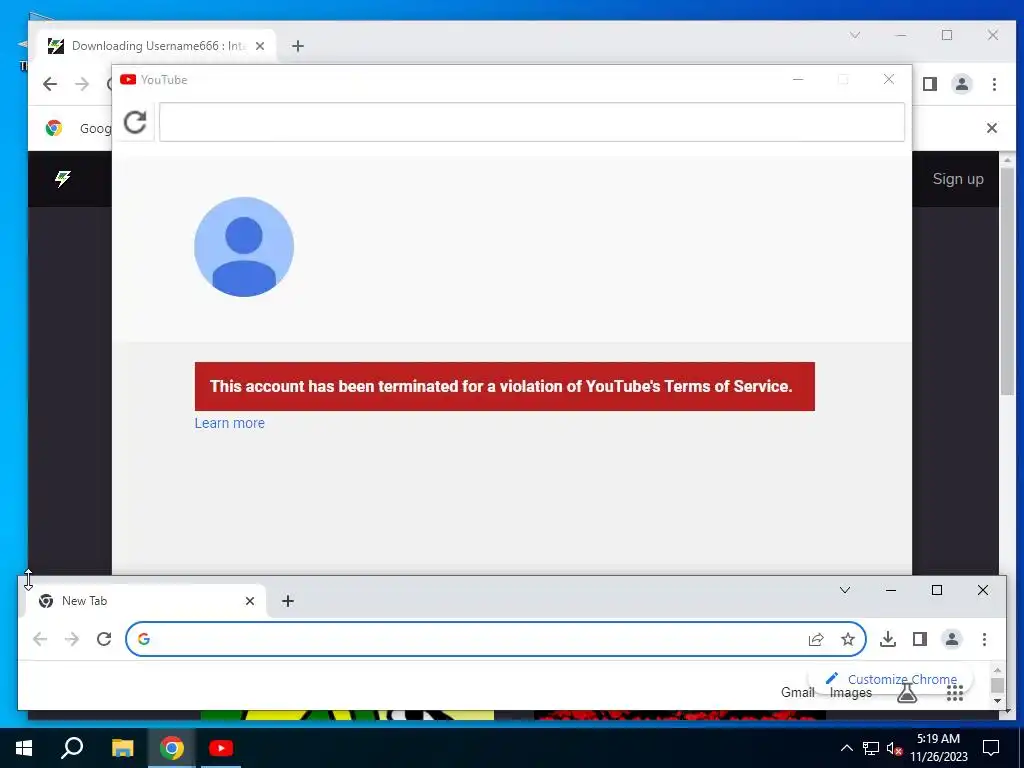Dismiss the Google Chrome infobar

click(x=991, y=128)
